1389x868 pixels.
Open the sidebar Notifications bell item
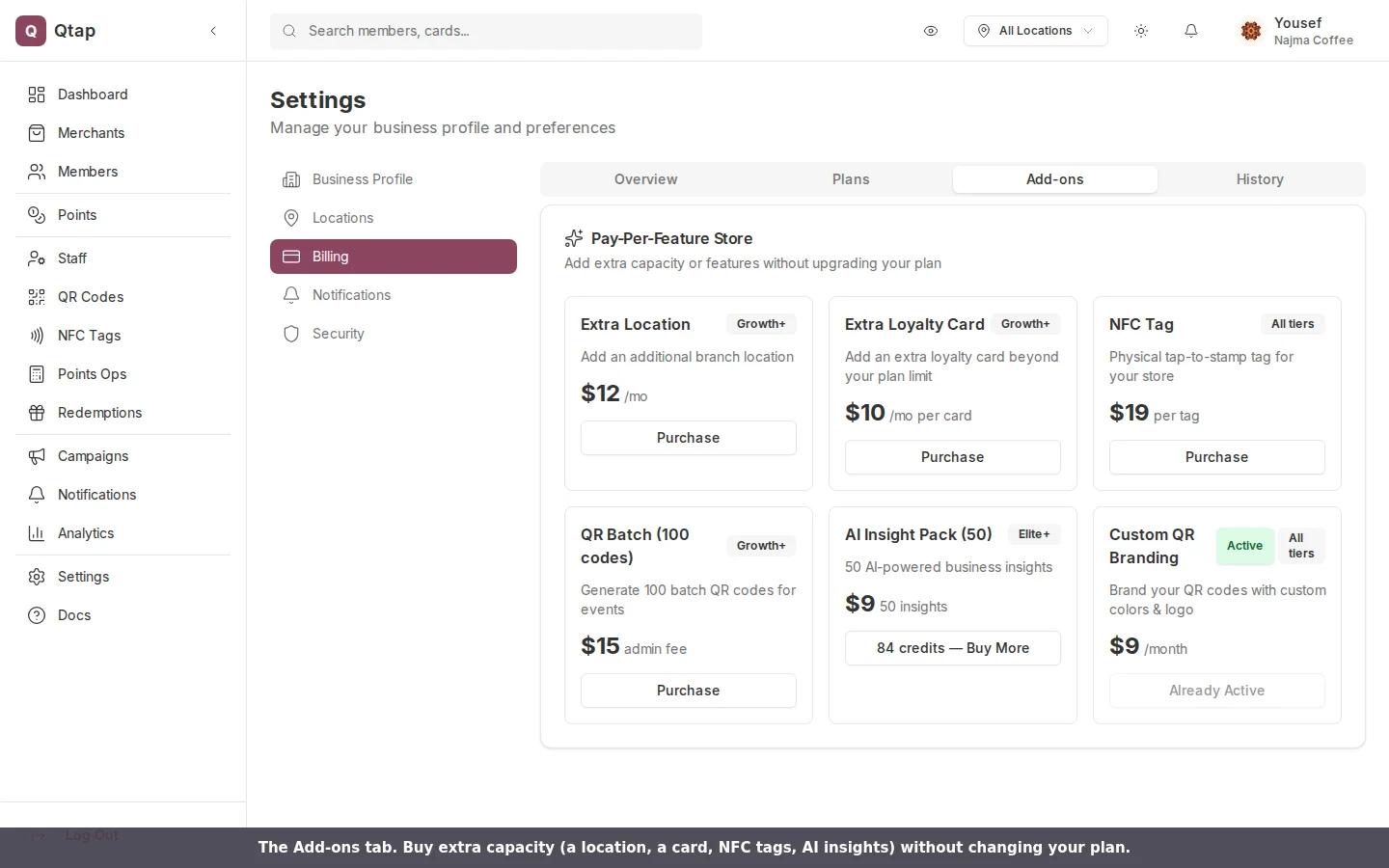pyautogui.click(x=123, y=495)
